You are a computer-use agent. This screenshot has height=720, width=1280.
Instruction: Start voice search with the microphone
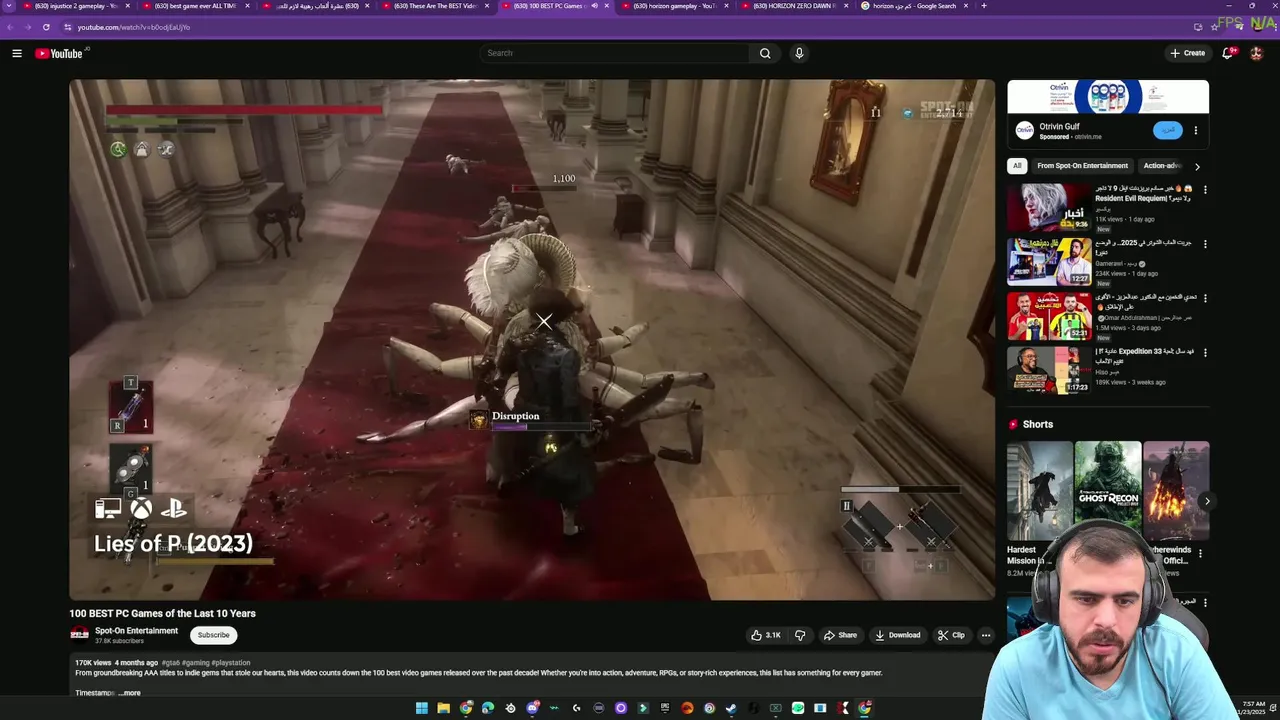799,53
